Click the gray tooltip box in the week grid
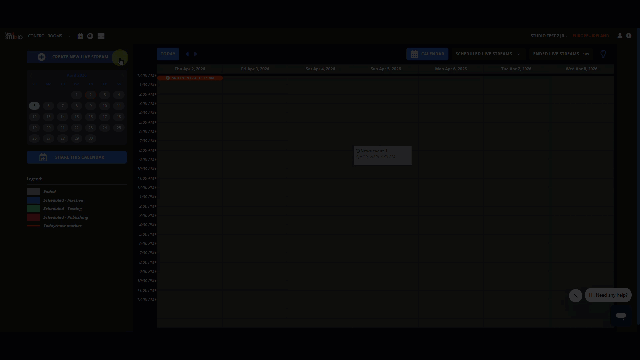Screen dimensions: 640x360 383,156
